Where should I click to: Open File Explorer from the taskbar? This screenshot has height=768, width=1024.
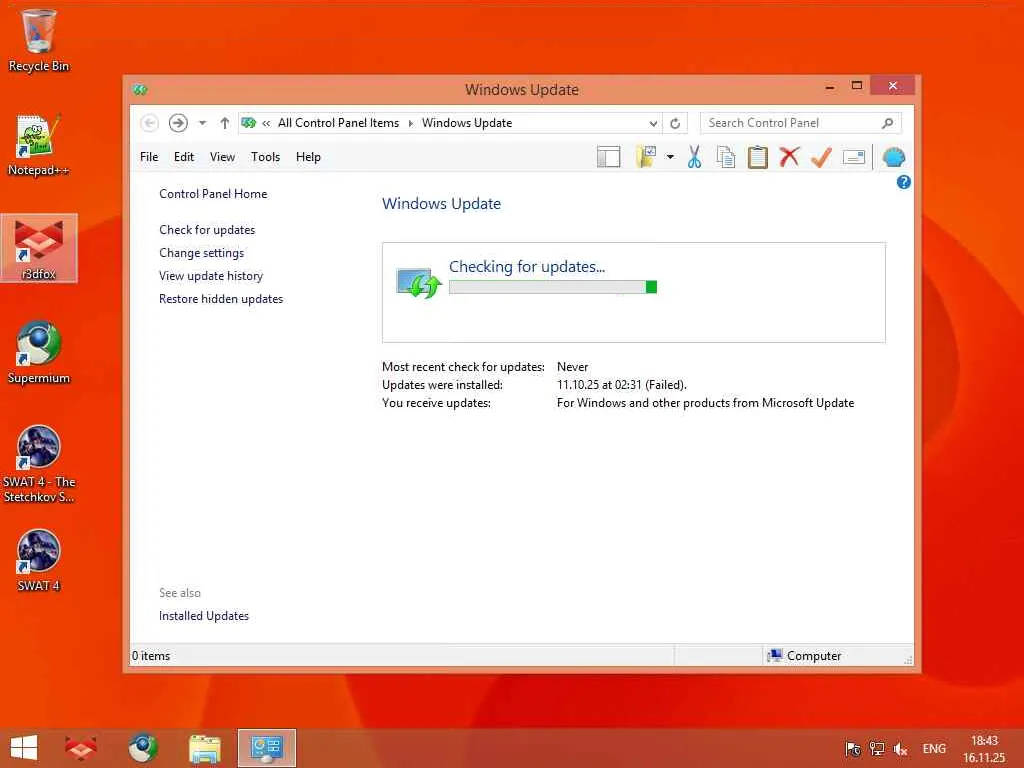tap(204, 748)
